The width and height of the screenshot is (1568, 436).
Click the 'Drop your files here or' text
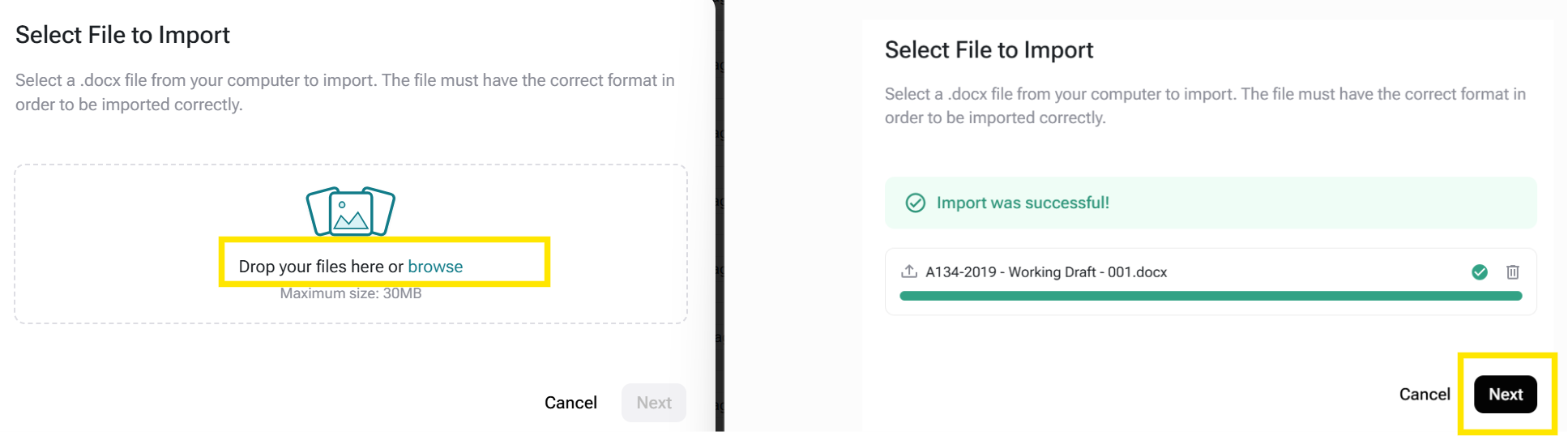tap(321, 267)
